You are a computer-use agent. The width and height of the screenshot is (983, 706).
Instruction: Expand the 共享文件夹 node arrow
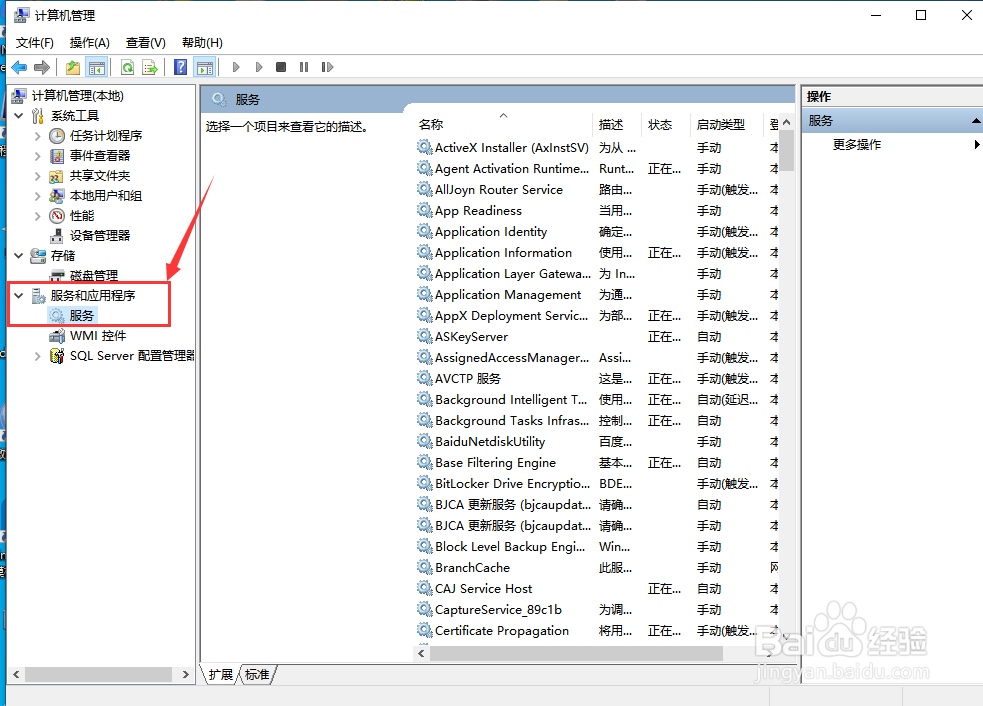[x=37, y=176]
